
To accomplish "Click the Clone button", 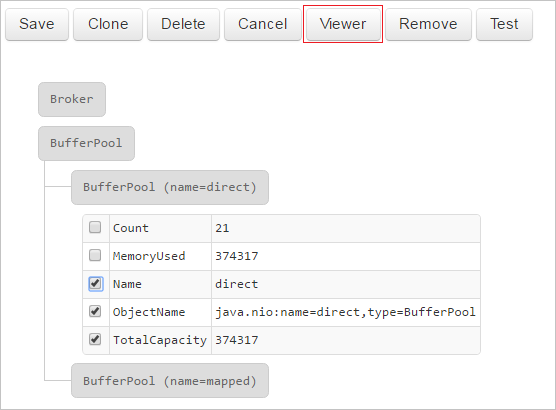I will click(108, 24).
